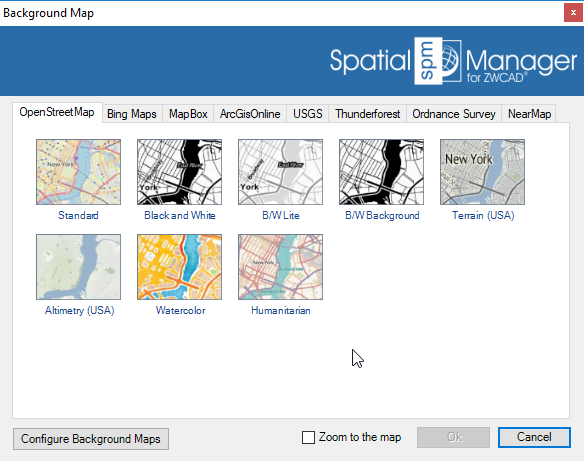Click the B/W Background label
Viewport: 584px width, 461px height.
click(382, 215)
